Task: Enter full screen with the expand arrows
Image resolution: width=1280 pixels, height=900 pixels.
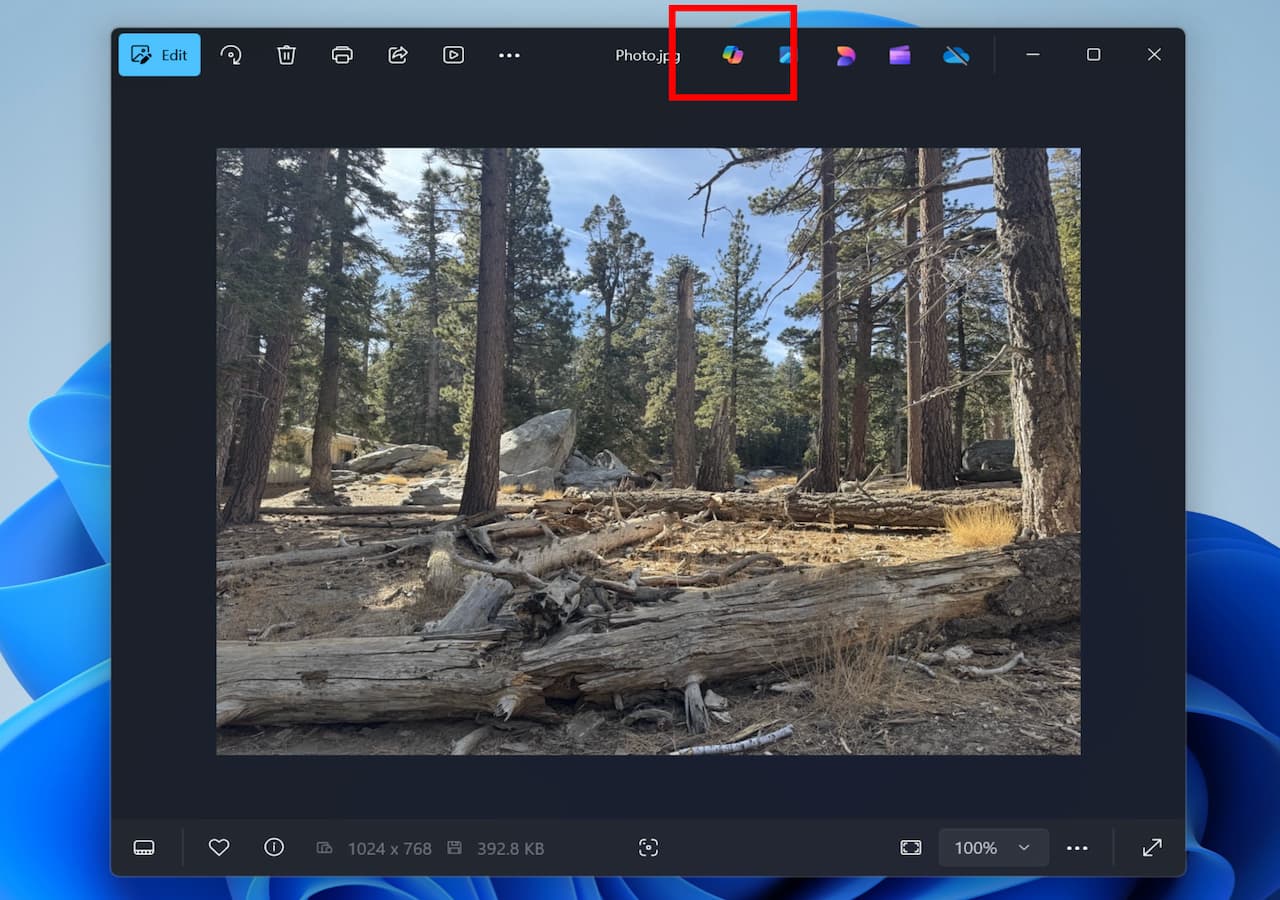Action: click(1152, 848)
